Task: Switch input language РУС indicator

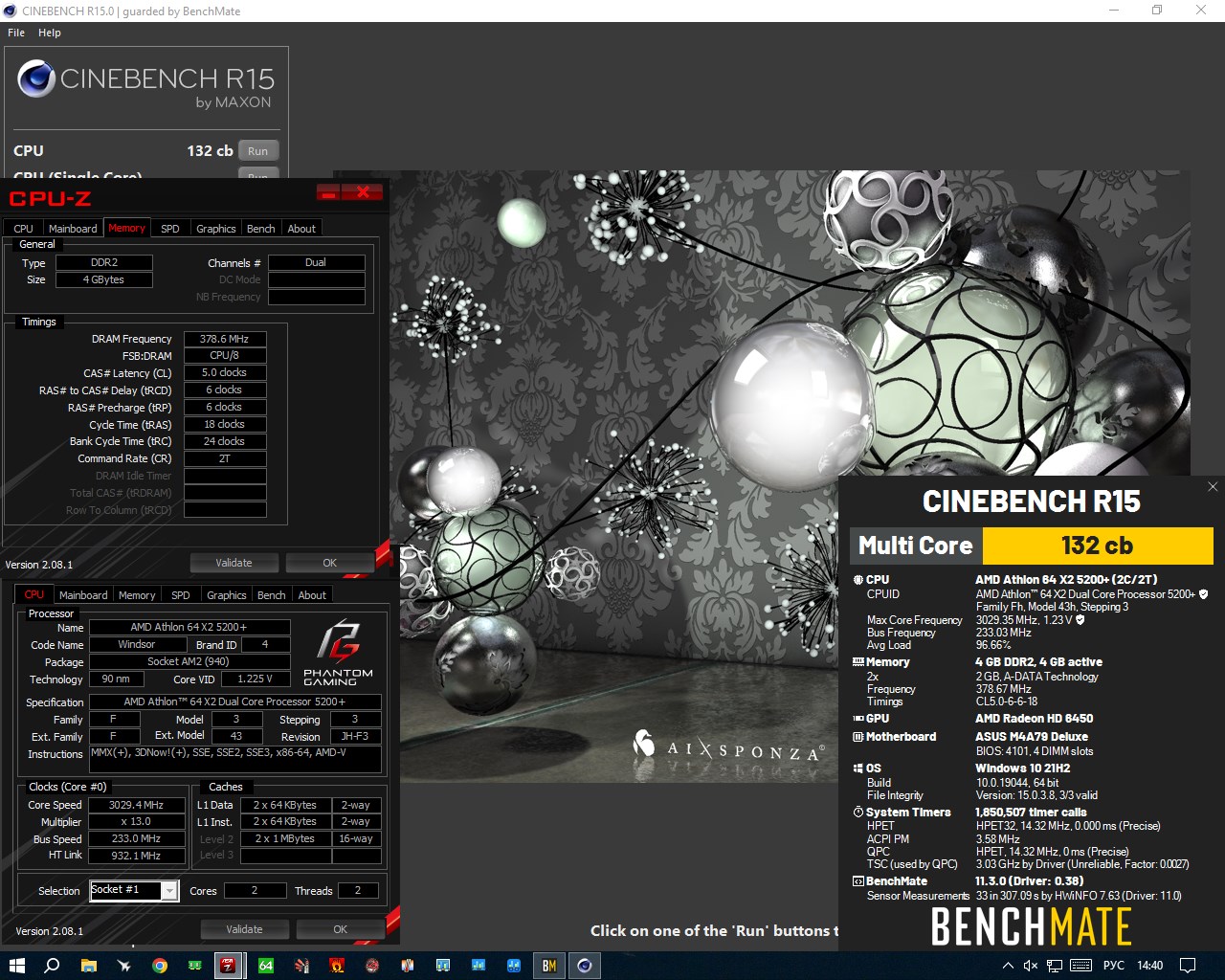Action: (1114, 966)
